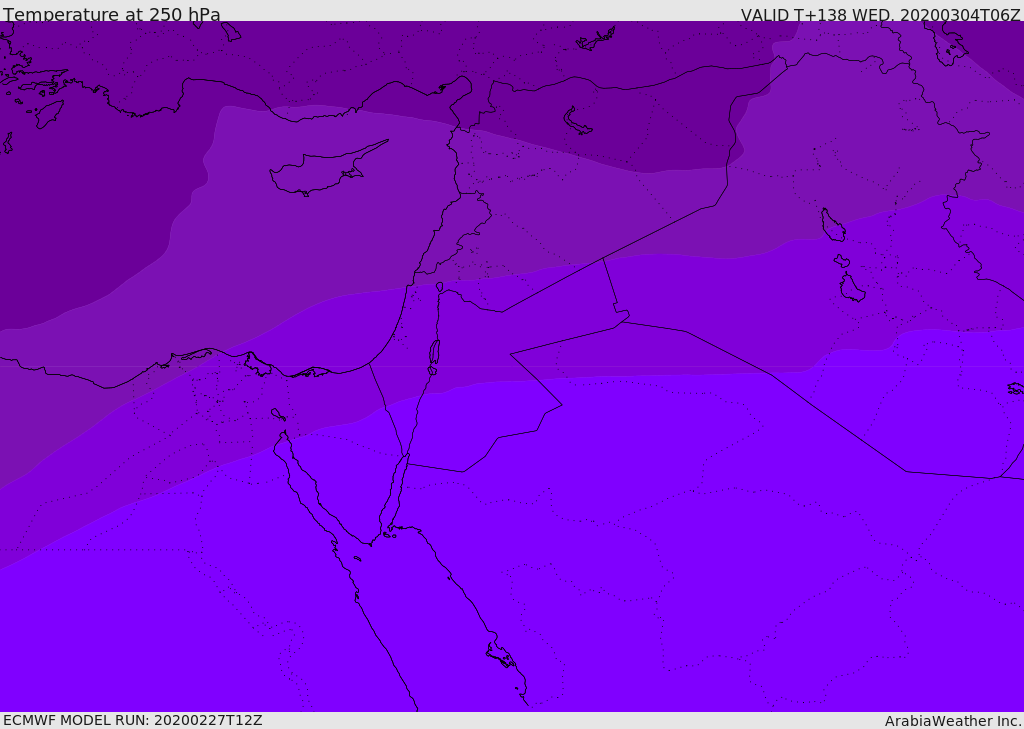Image resolution: width=1024 pixels, height=729 pixels.
Task: Click the 'ECMWF MODEL RUN: 20200227T12Z' footer text
Action: coord(133,721)
